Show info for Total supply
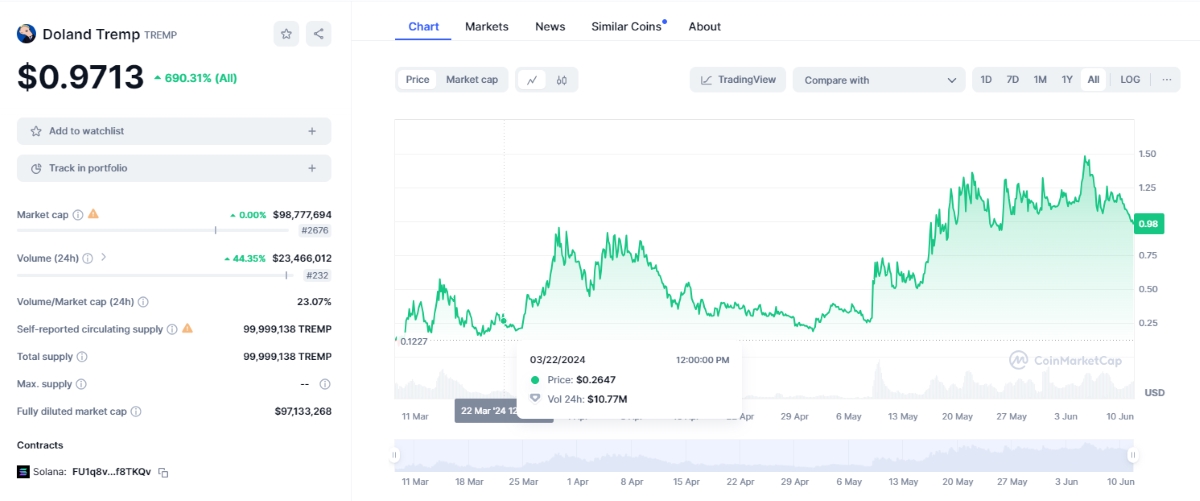 pyautogui.click(x=82, y=357)
